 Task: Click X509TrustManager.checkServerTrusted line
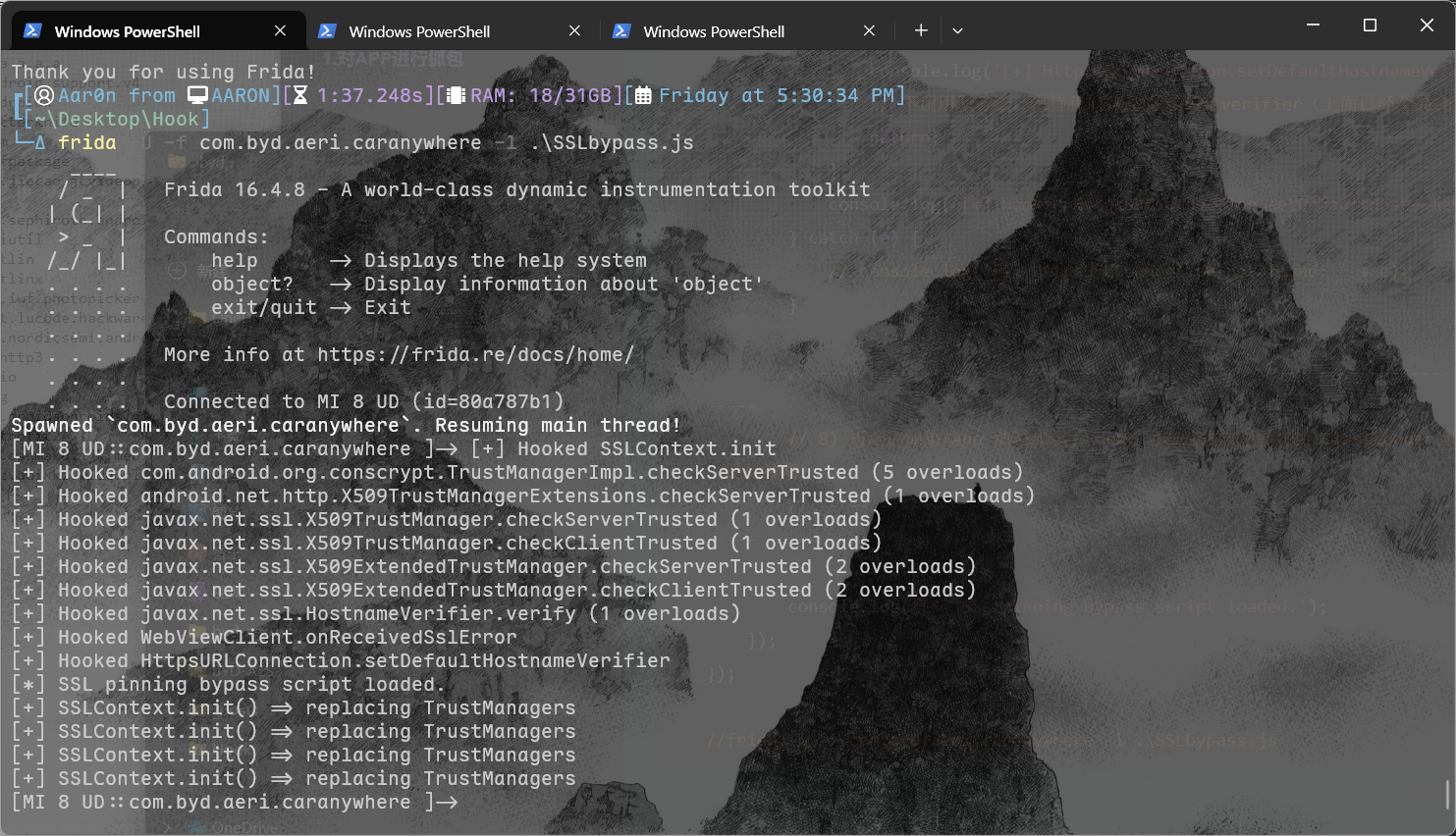(x=447, y=519)
